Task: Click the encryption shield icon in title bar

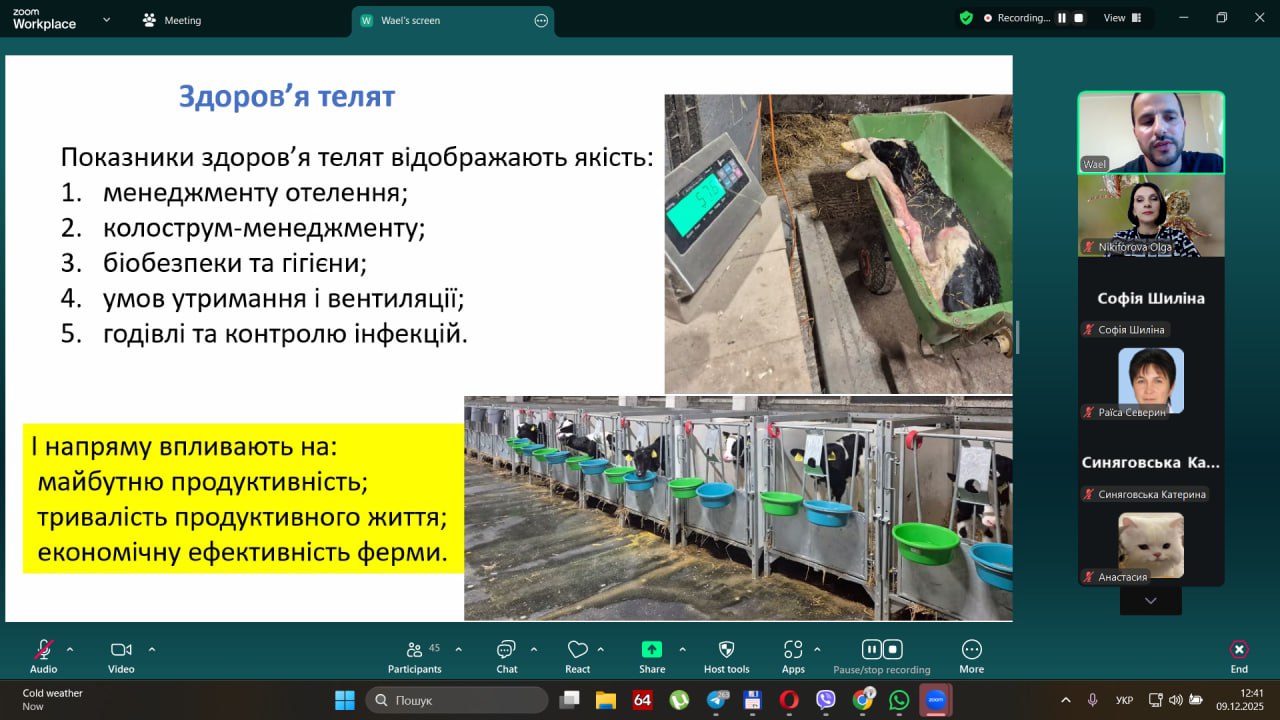Action: point(965,18)
